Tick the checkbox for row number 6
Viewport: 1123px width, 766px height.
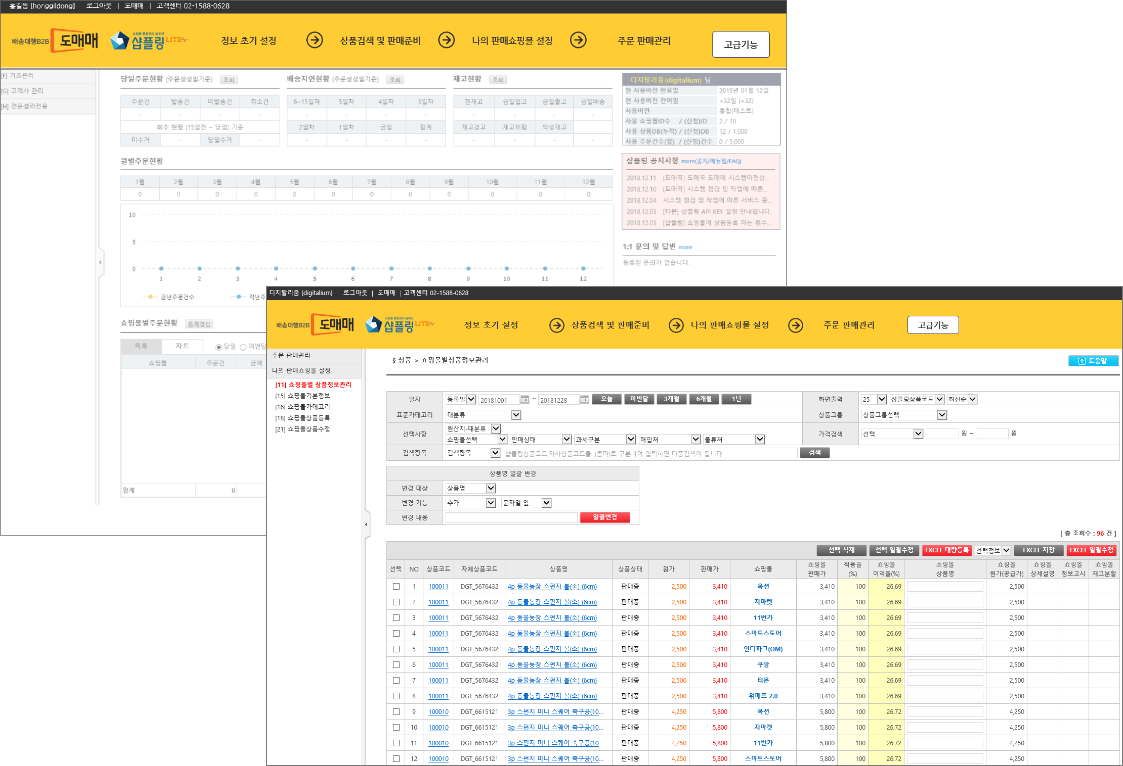coord(396,665)
